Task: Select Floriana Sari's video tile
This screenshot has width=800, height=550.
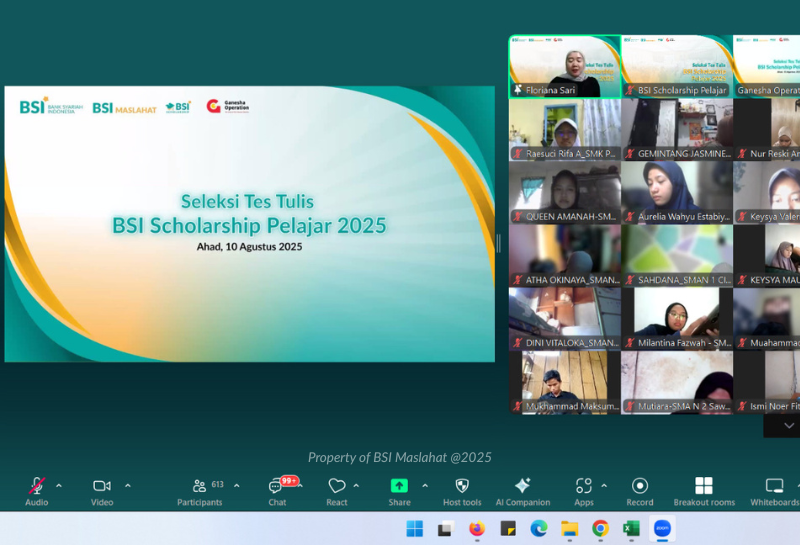Action: (x=564, y=67)
